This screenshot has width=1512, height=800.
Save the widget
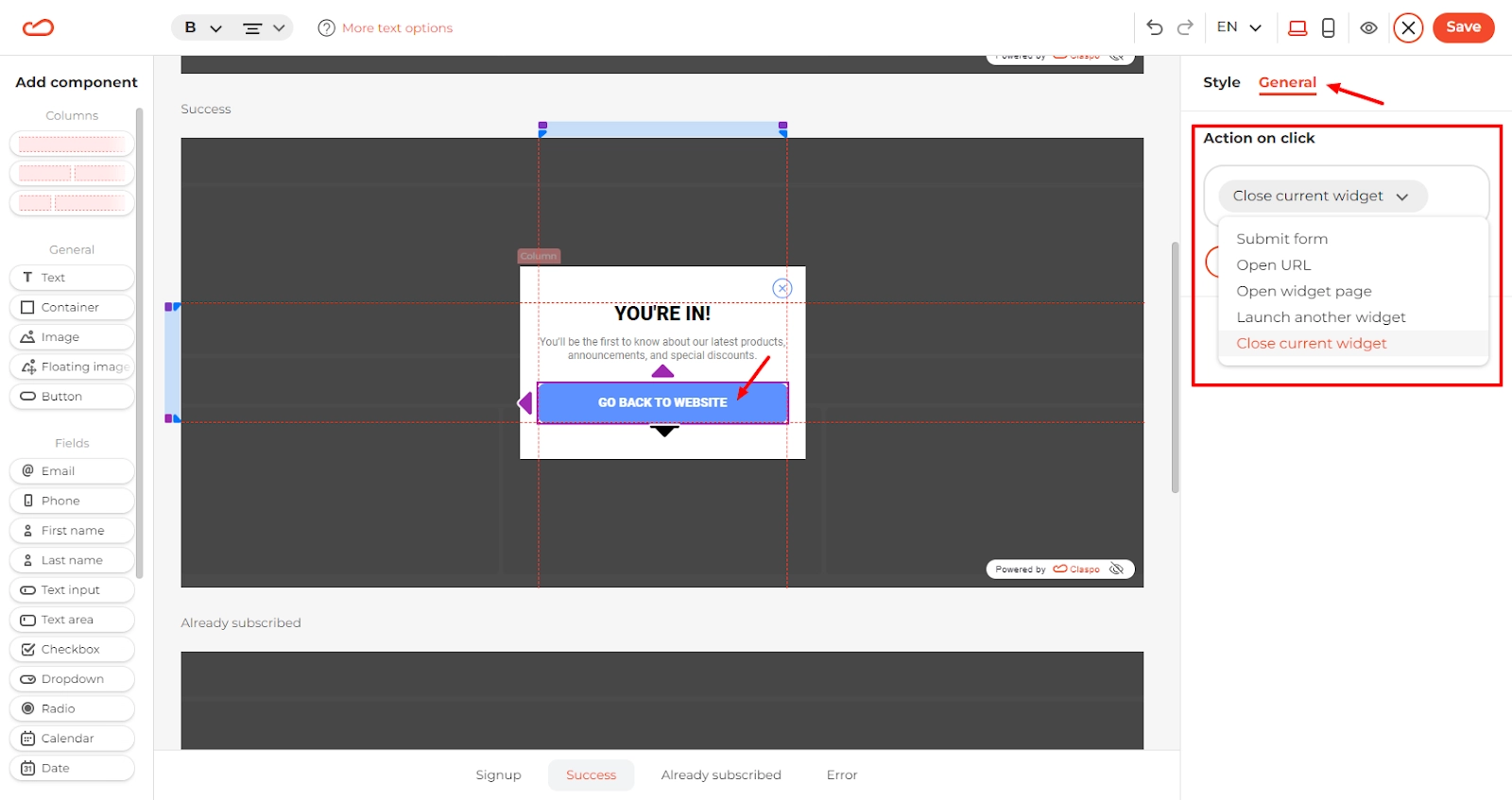click(1463, 27)
